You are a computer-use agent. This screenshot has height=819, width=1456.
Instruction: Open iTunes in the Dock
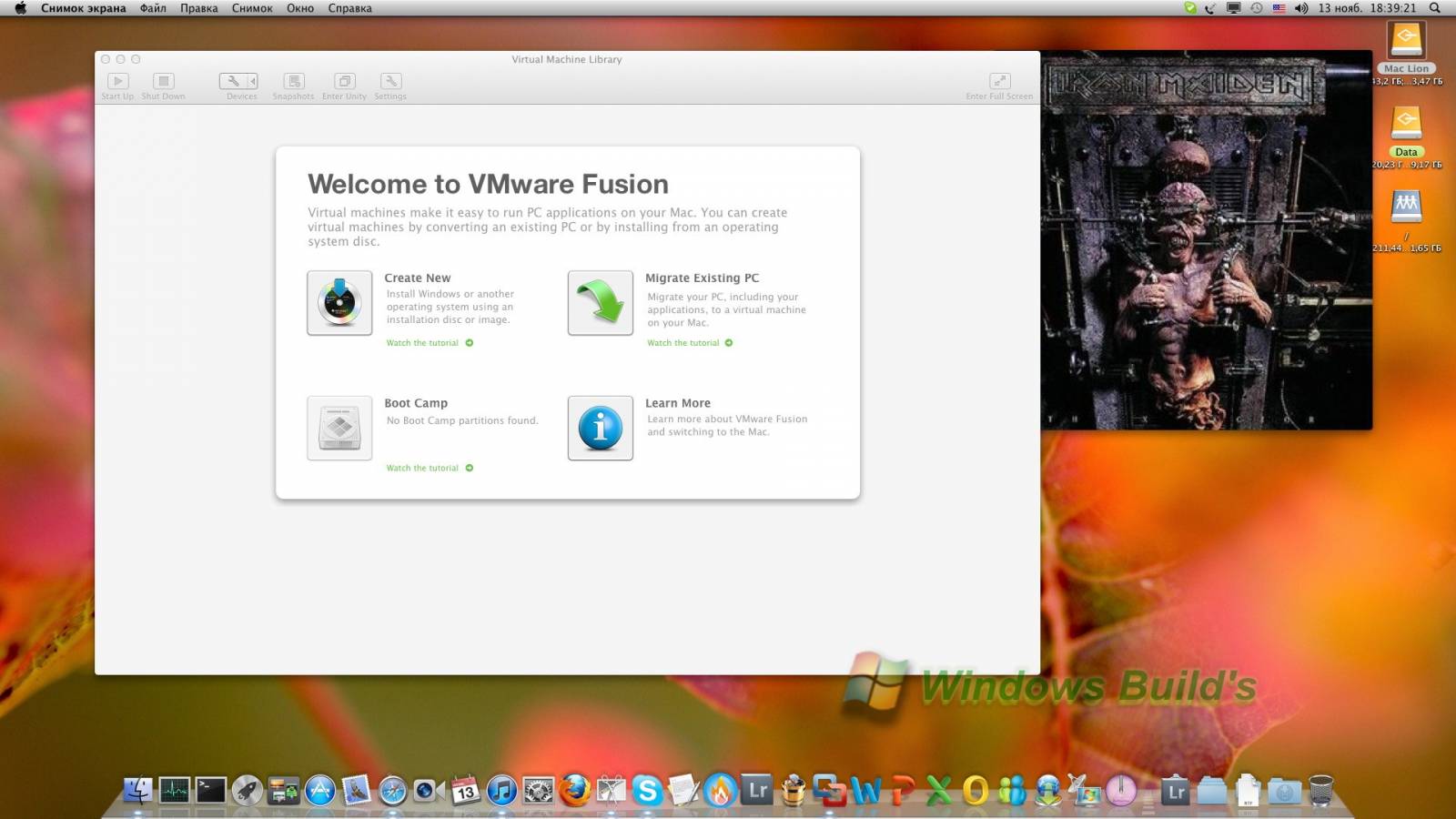click(501, 790)
